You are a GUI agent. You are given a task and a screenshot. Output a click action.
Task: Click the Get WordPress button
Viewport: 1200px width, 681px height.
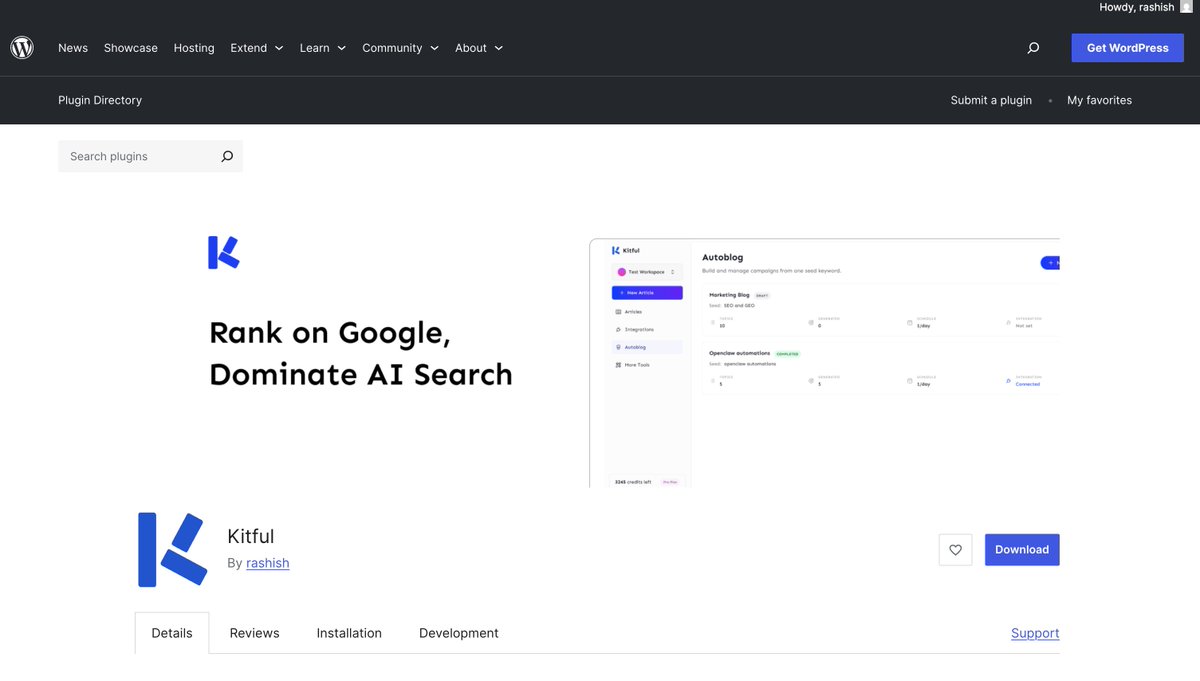(x=1128, y=48)
